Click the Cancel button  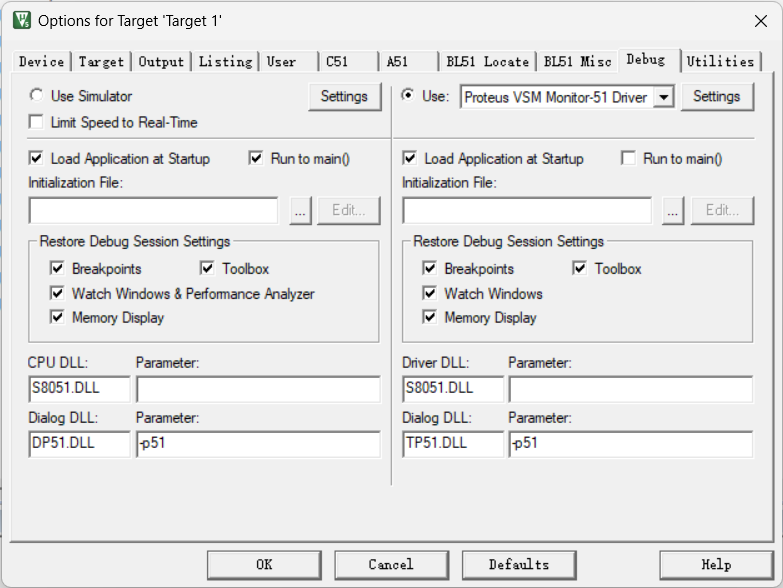click(x=392, y=565)
